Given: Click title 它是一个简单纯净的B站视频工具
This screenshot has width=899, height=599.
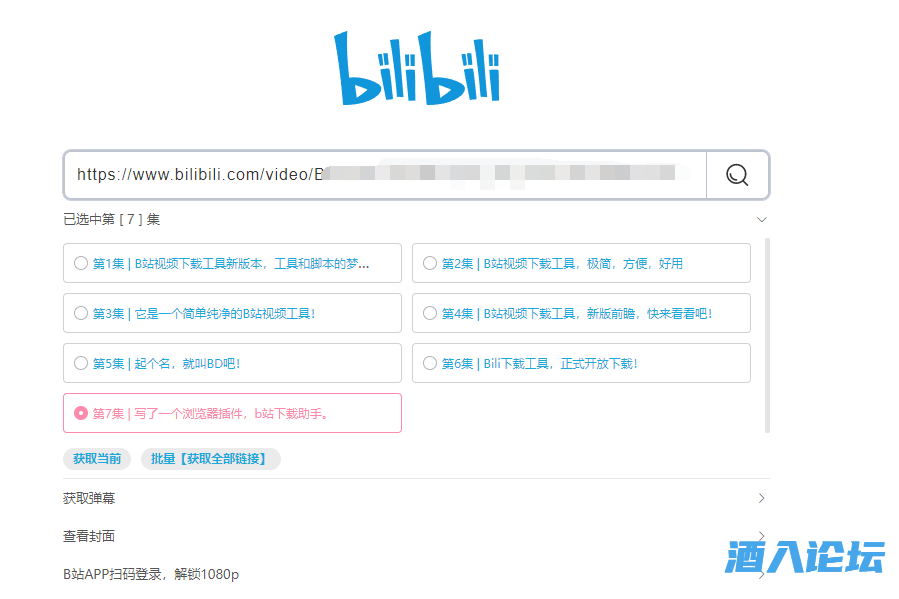Looking at the screenshot, I should [x=225, y=314].
